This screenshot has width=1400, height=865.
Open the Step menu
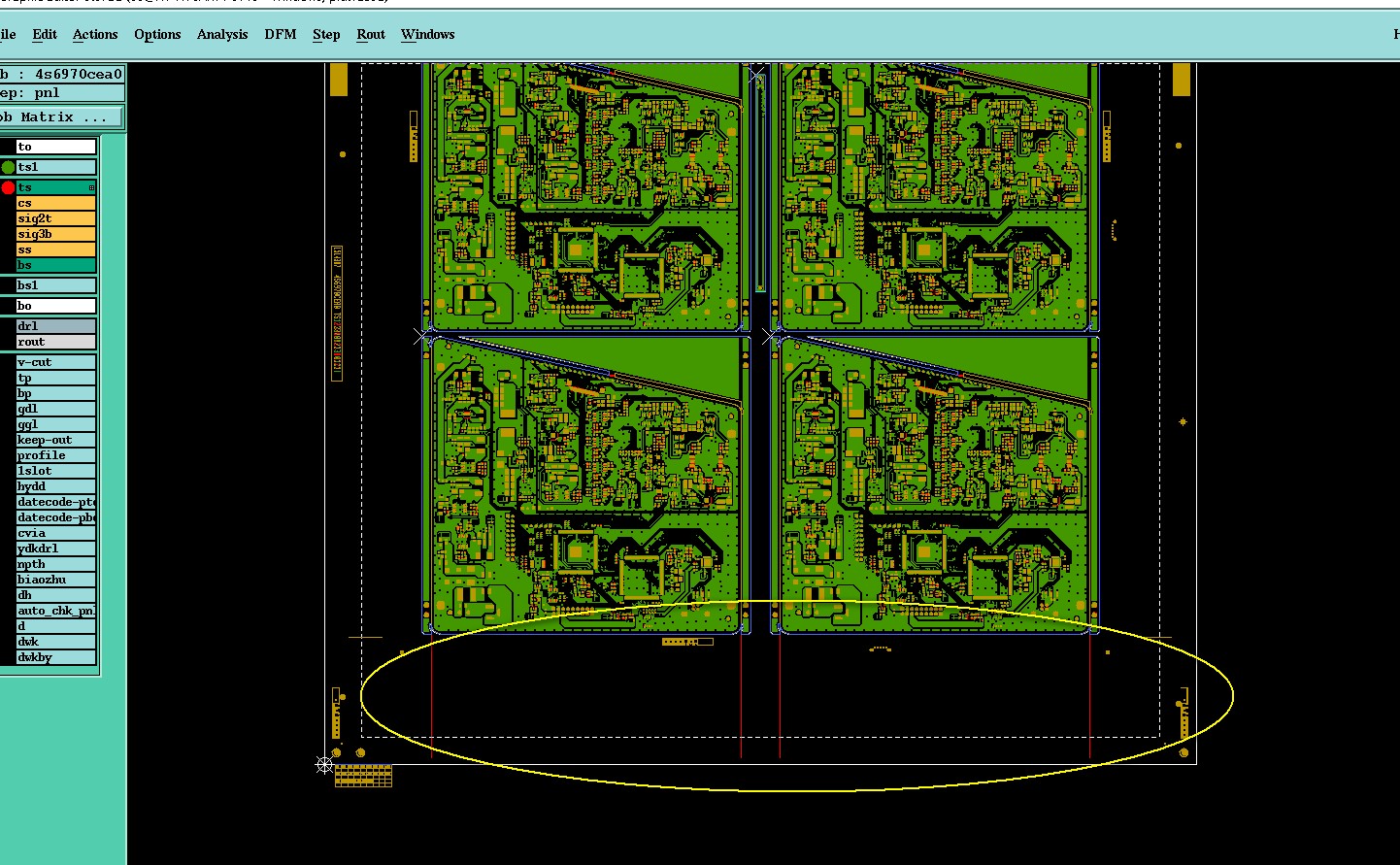(x=326, y=34)
